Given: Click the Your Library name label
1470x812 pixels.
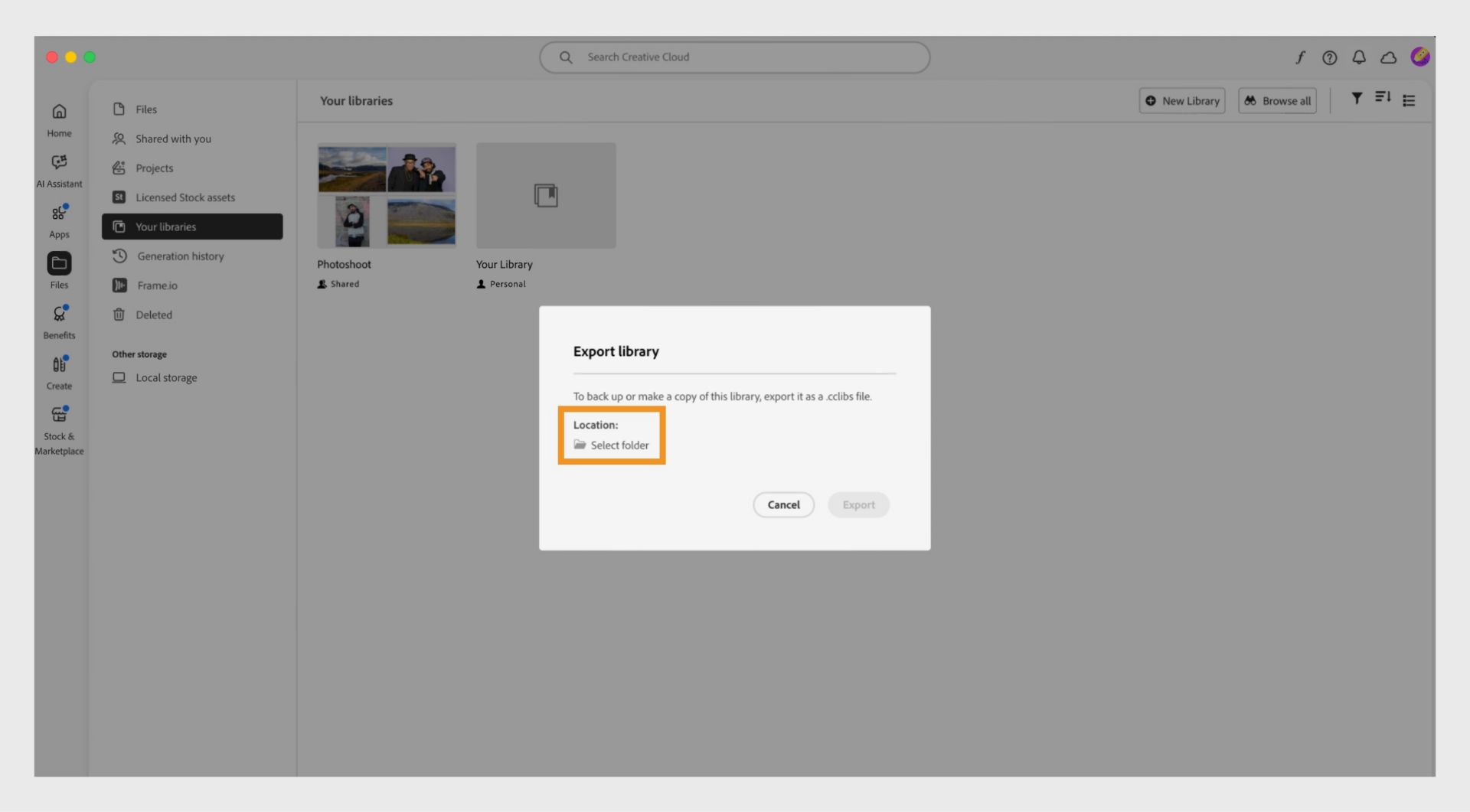Looking at the screenshot, I should [x=504, y=264].
